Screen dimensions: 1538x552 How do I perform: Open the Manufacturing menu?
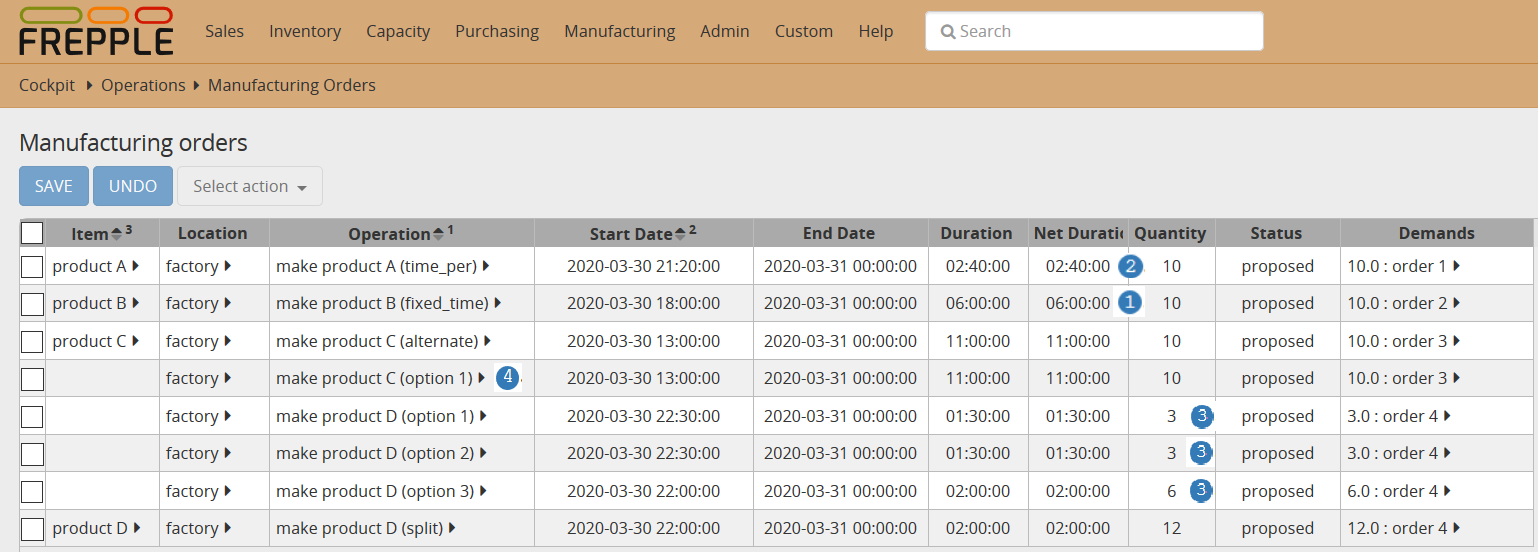[619, 31]
